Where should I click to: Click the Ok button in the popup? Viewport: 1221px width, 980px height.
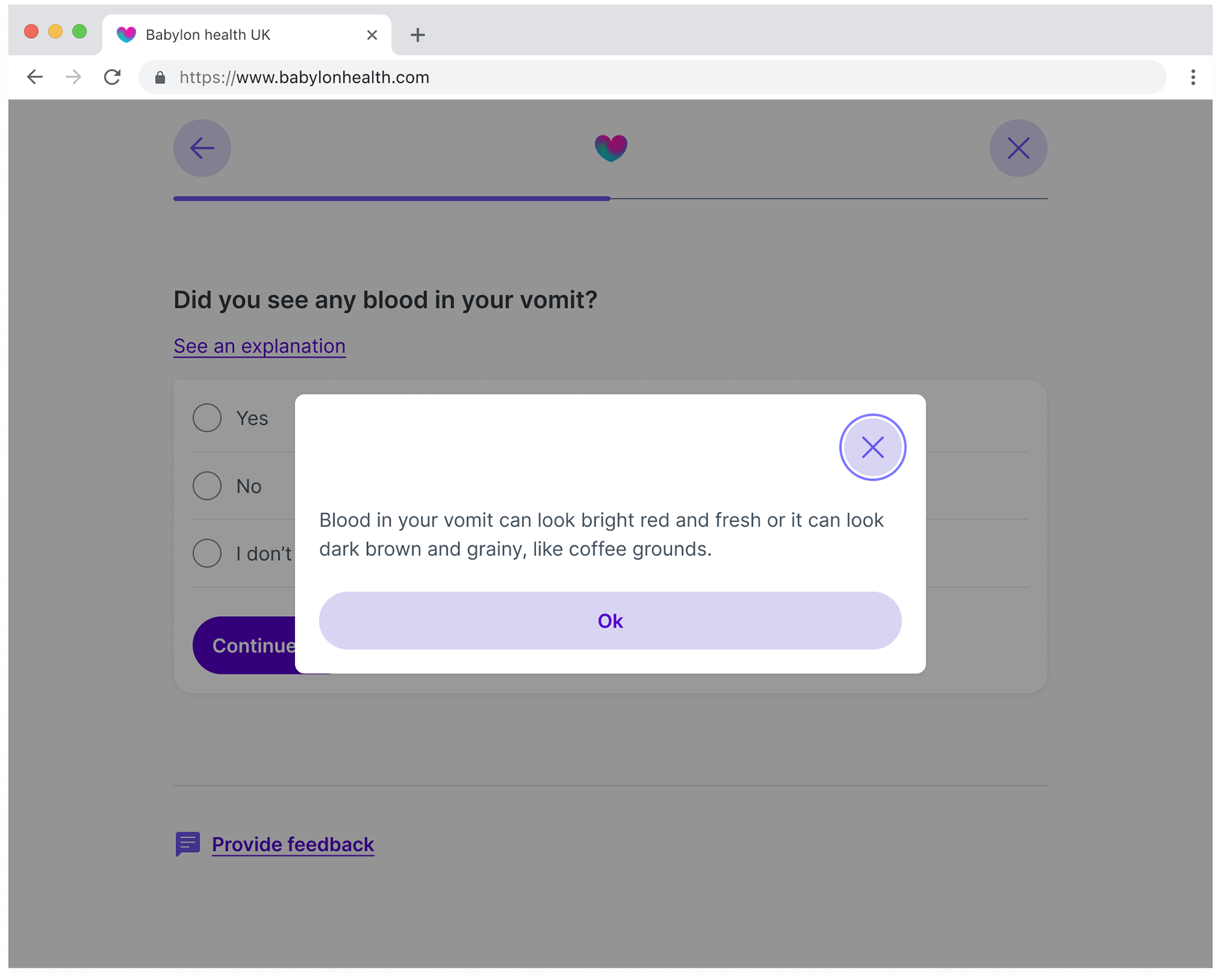(x=610, y=621)
